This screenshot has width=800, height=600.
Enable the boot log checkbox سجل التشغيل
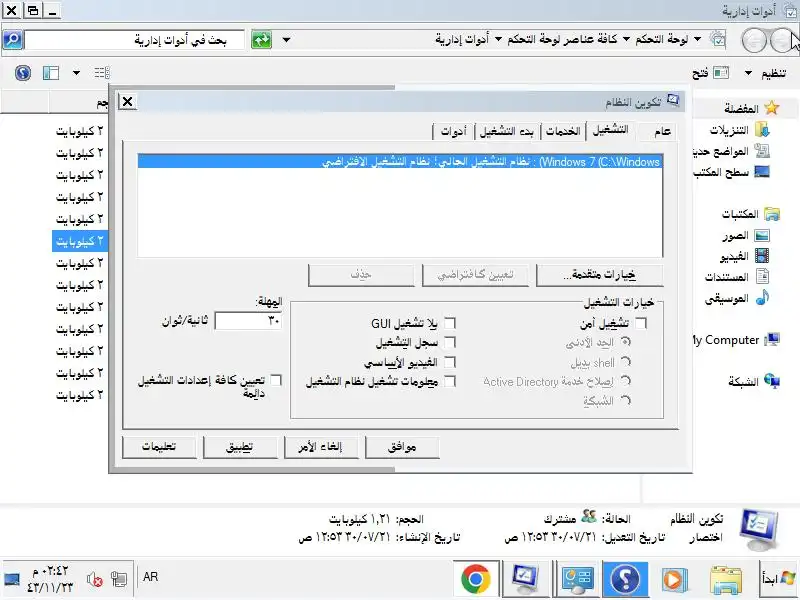tap(450, 343)
